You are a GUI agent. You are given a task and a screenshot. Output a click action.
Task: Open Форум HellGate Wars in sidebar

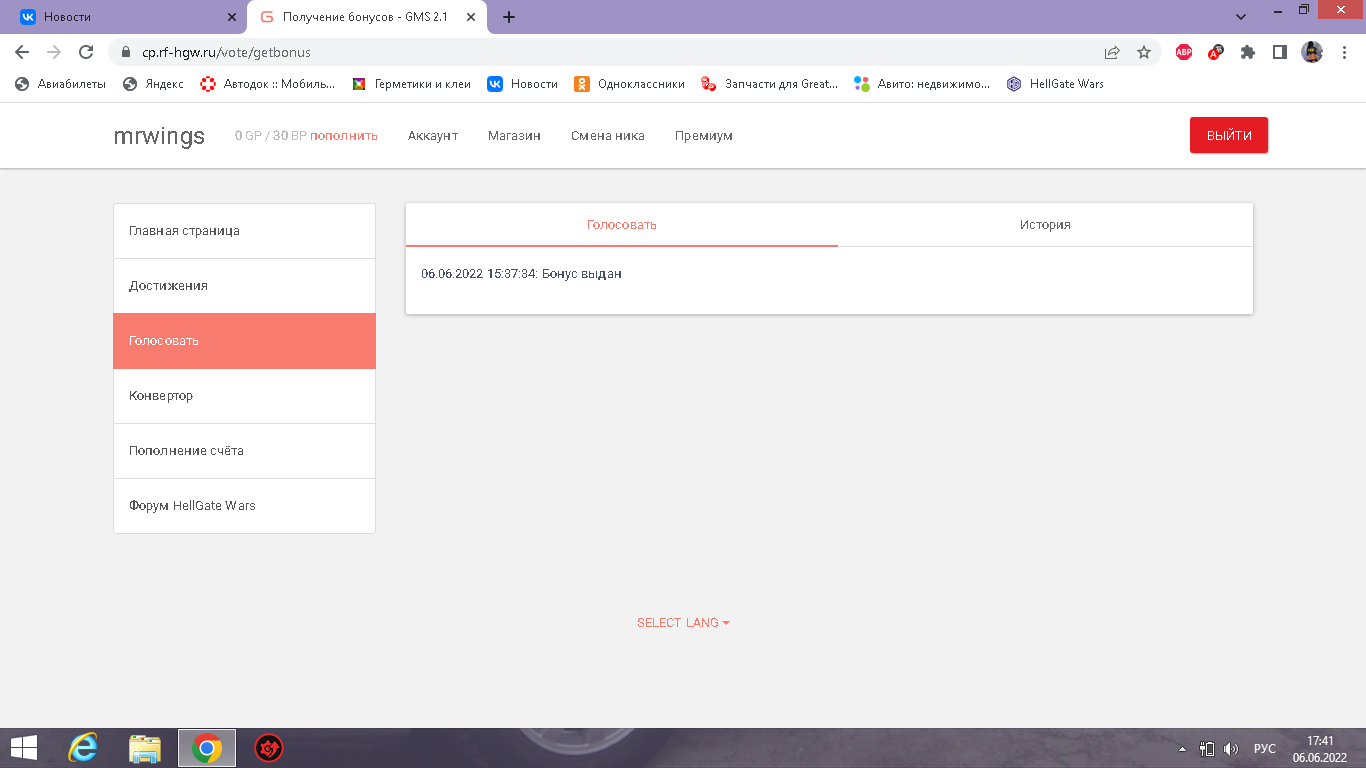245,506
